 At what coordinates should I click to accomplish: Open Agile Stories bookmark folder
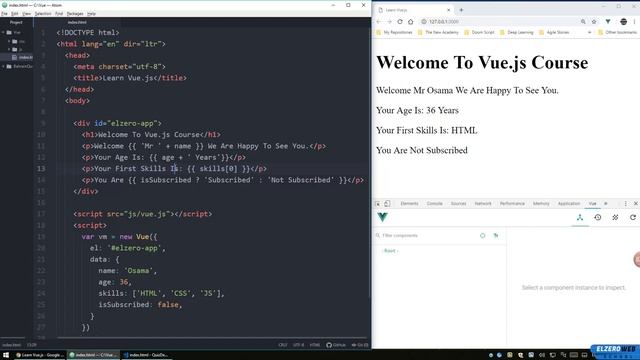[x=554, y=32]
